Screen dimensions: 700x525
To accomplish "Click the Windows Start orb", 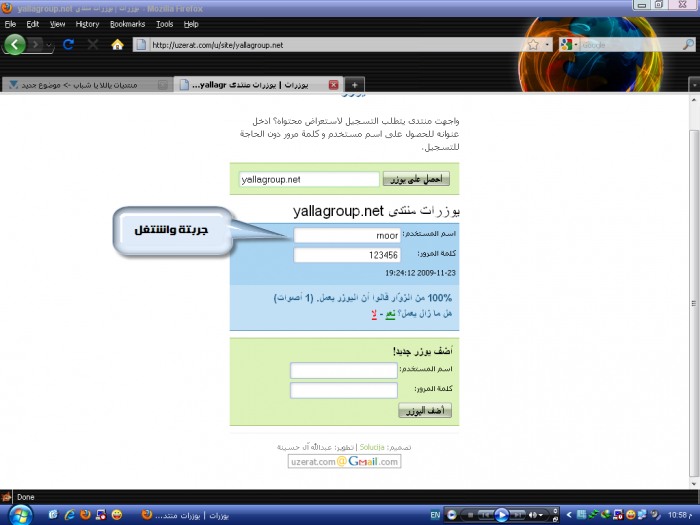I will [x=20, y=514].
